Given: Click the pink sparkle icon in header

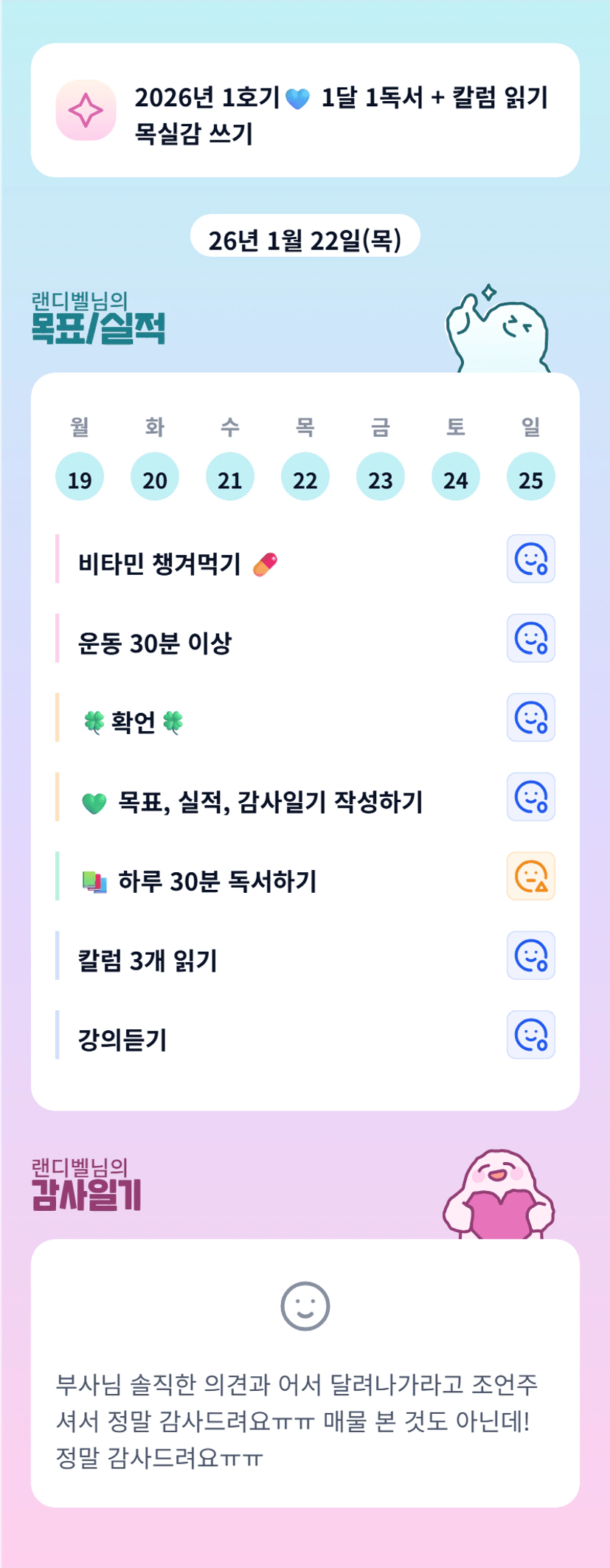Looking at the screenshot, I should pyautogui.click(x=86, y=111).
